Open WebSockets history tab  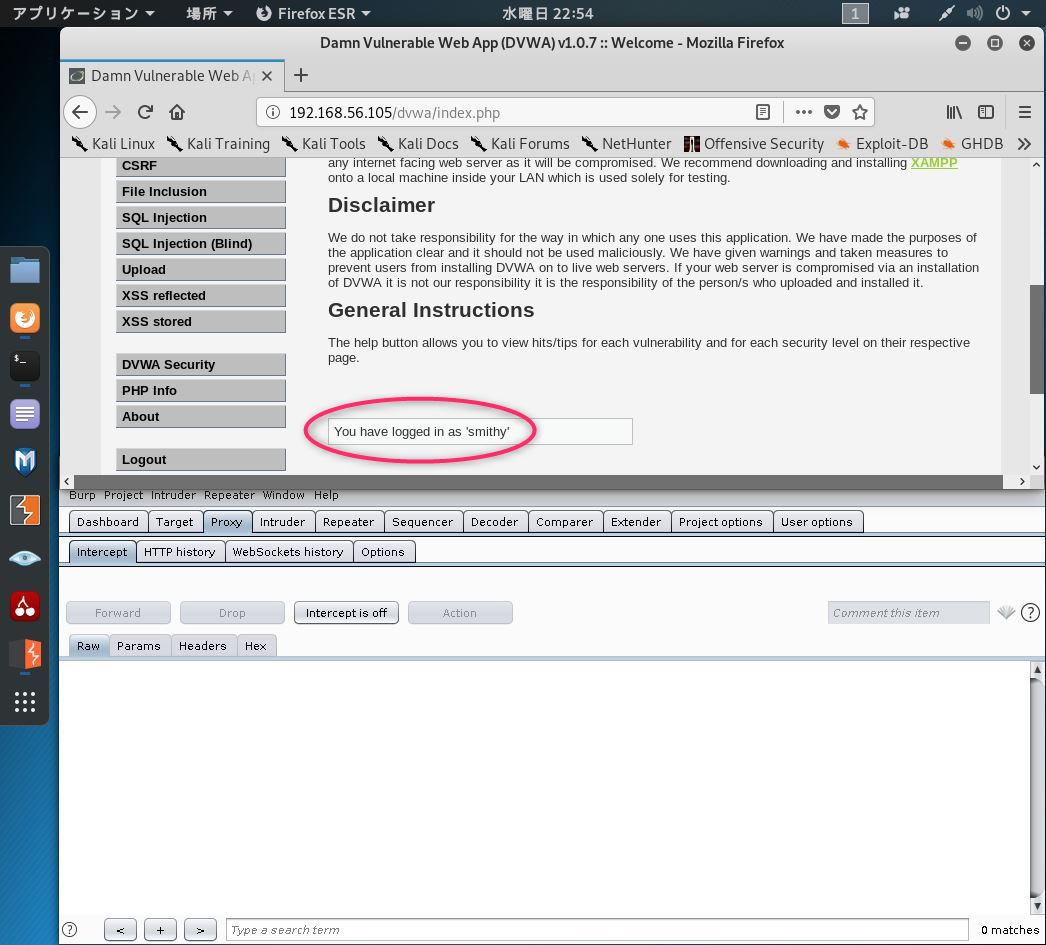tap(288, 552)
